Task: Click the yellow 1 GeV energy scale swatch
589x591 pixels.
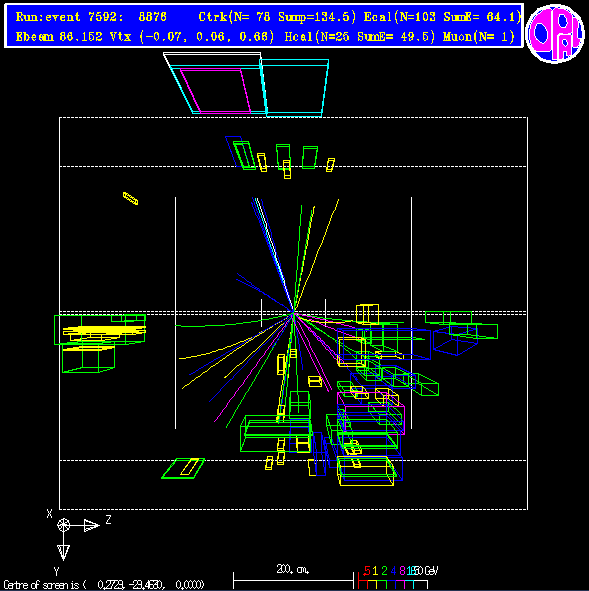Action: tap(372, 584)
